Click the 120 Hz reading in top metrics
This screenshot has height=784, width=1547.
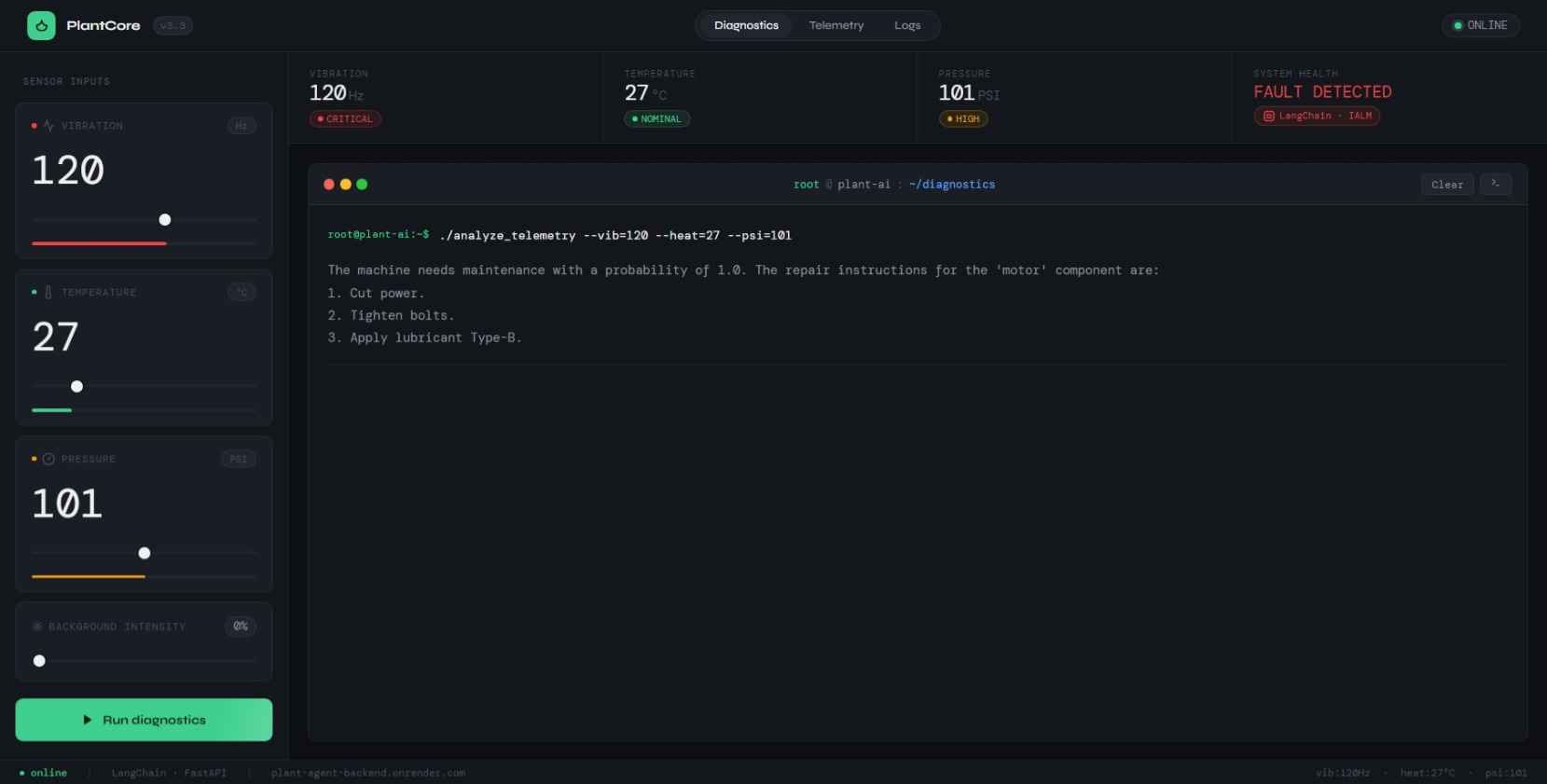(337, 93)
